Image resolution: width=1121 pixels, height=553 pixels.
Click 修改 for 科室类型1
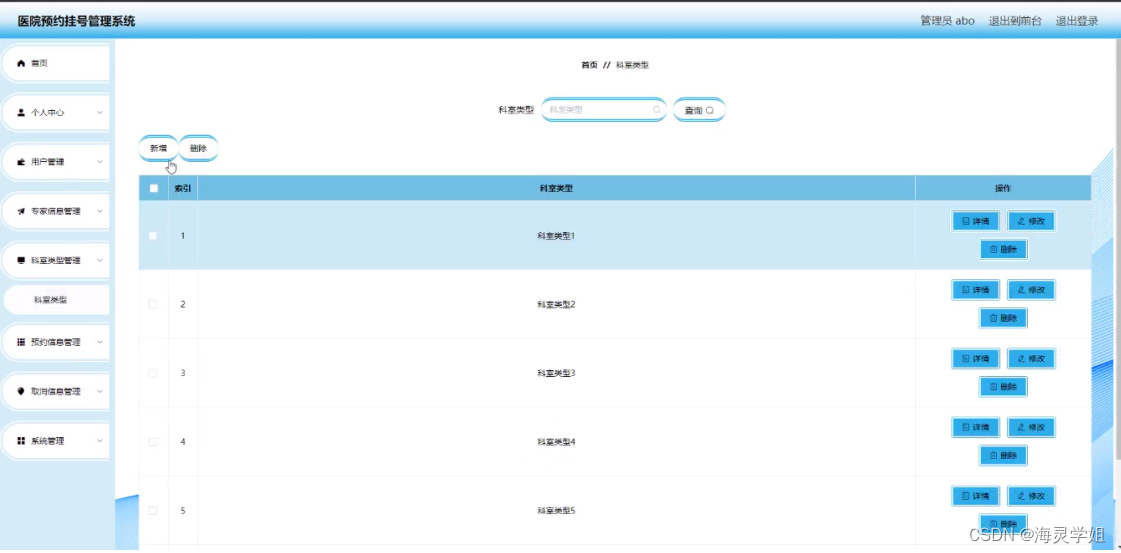click(x=1032, y=221)
